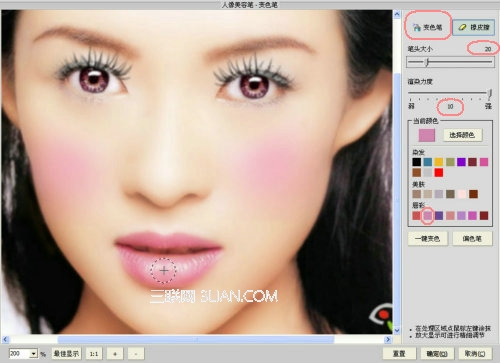Click the brush size value 20
The height and width of the screenshot is (363, 500).
pyautogui.click(x=487, y=49)
